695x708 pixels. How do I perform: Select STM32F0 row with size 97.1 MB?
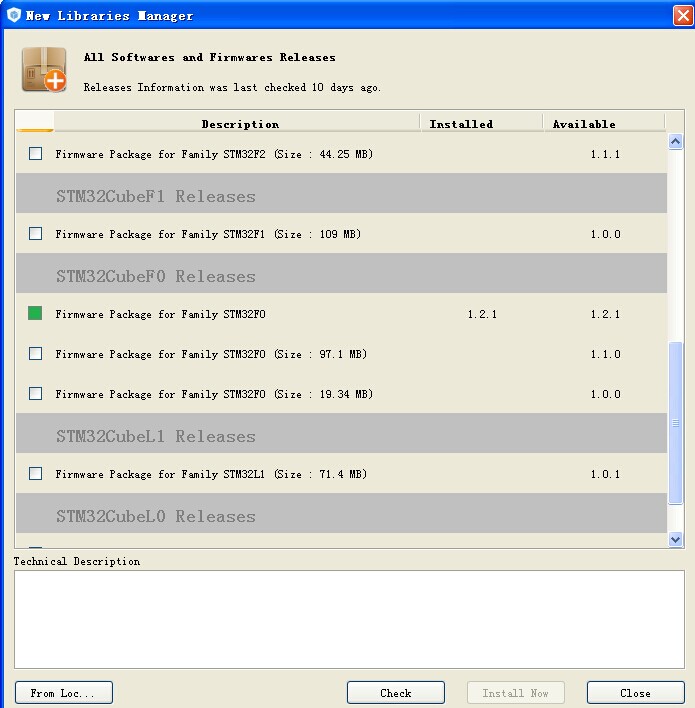(x=341, y=353)
